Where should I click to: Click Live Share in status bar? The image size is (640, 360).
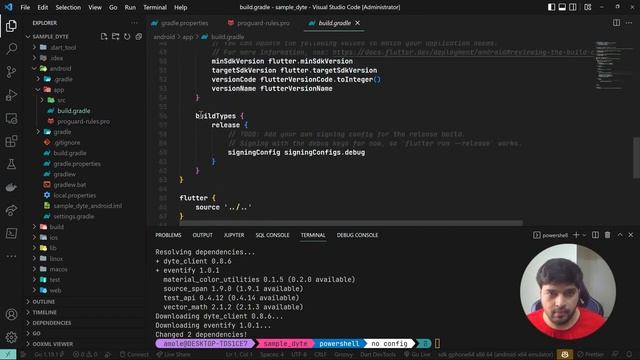174,354
